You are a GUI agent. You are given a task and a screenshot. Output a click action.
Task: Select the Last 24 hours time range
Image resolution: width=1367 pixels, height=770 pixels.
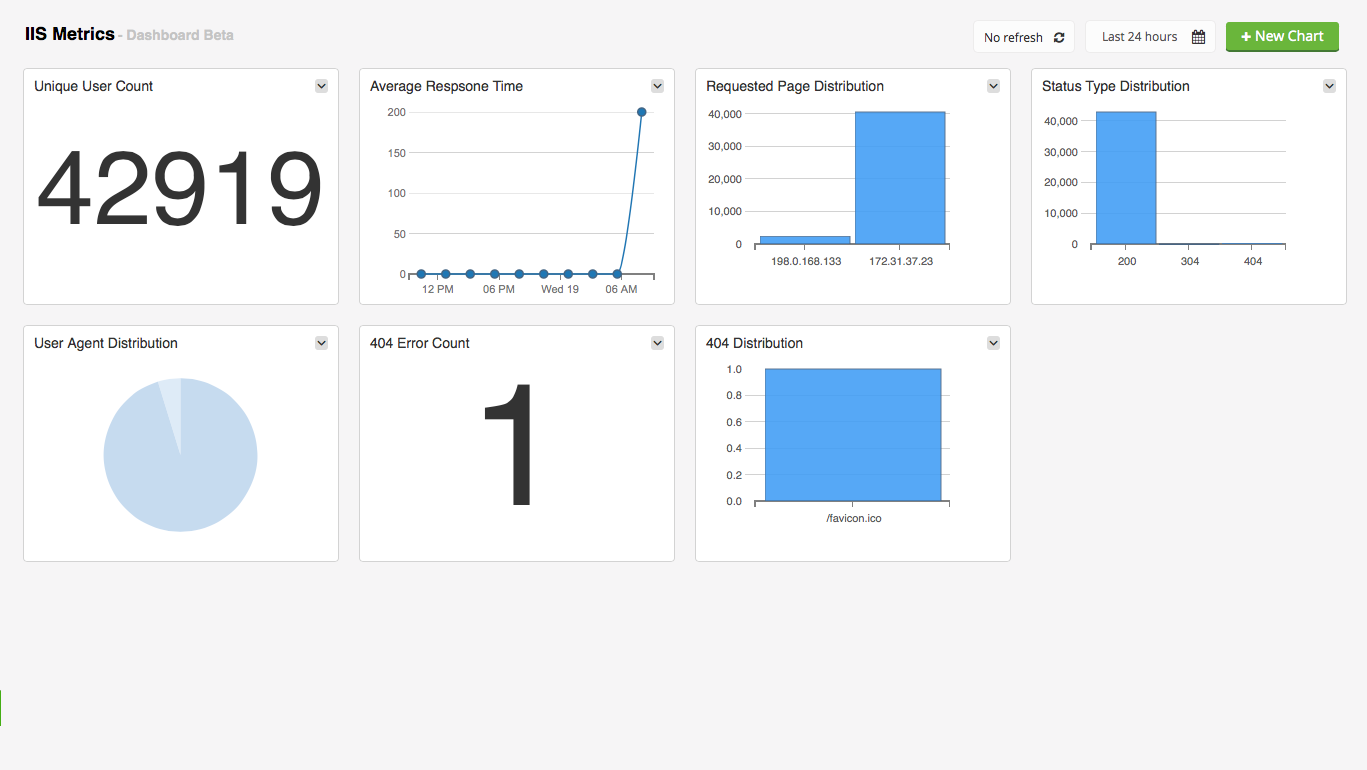1140,37
